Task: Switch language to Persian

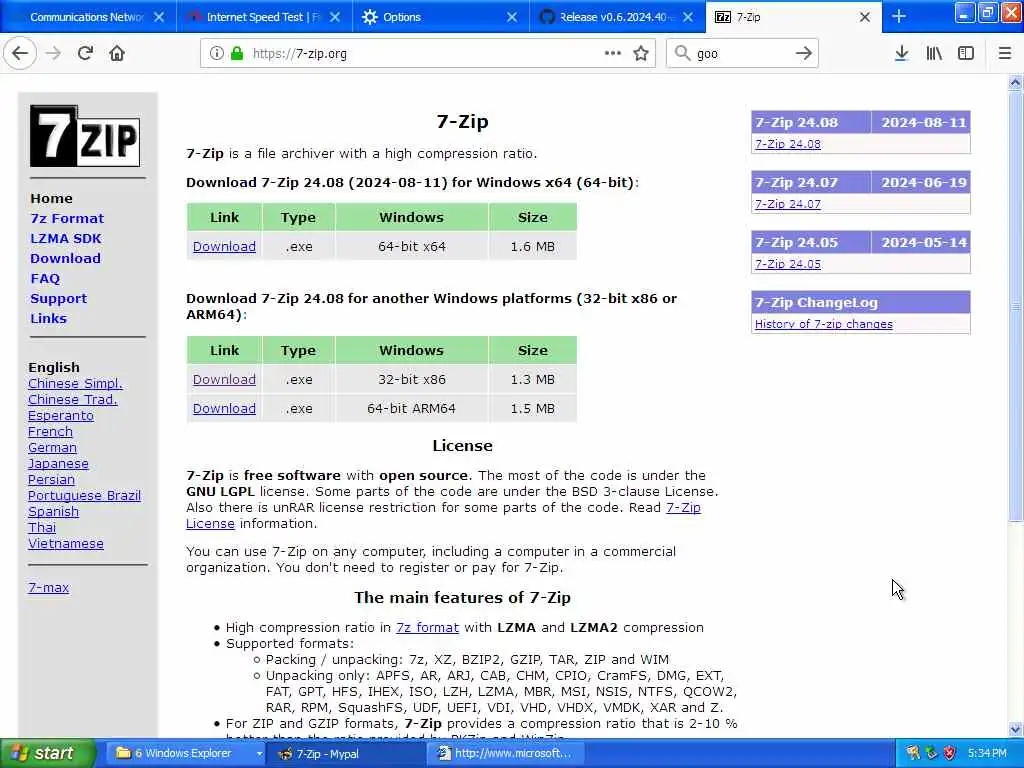Action: click(x=51, y=479)
